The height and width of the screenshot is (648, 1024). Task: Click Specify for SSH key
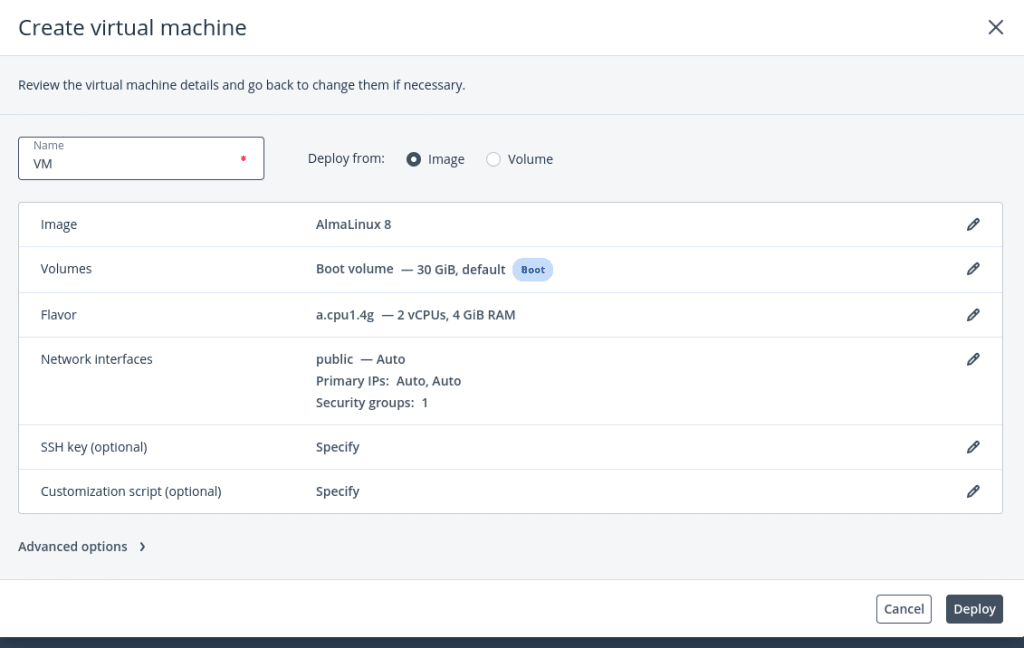(338, 447)
